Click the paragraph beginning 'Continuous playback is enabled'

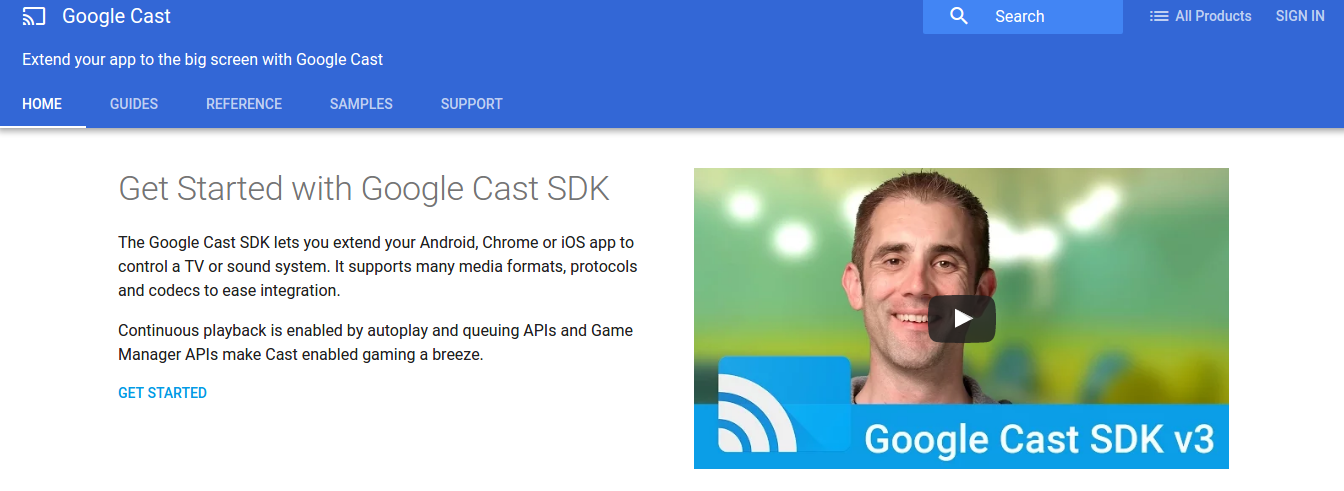[x=376, y=342]
